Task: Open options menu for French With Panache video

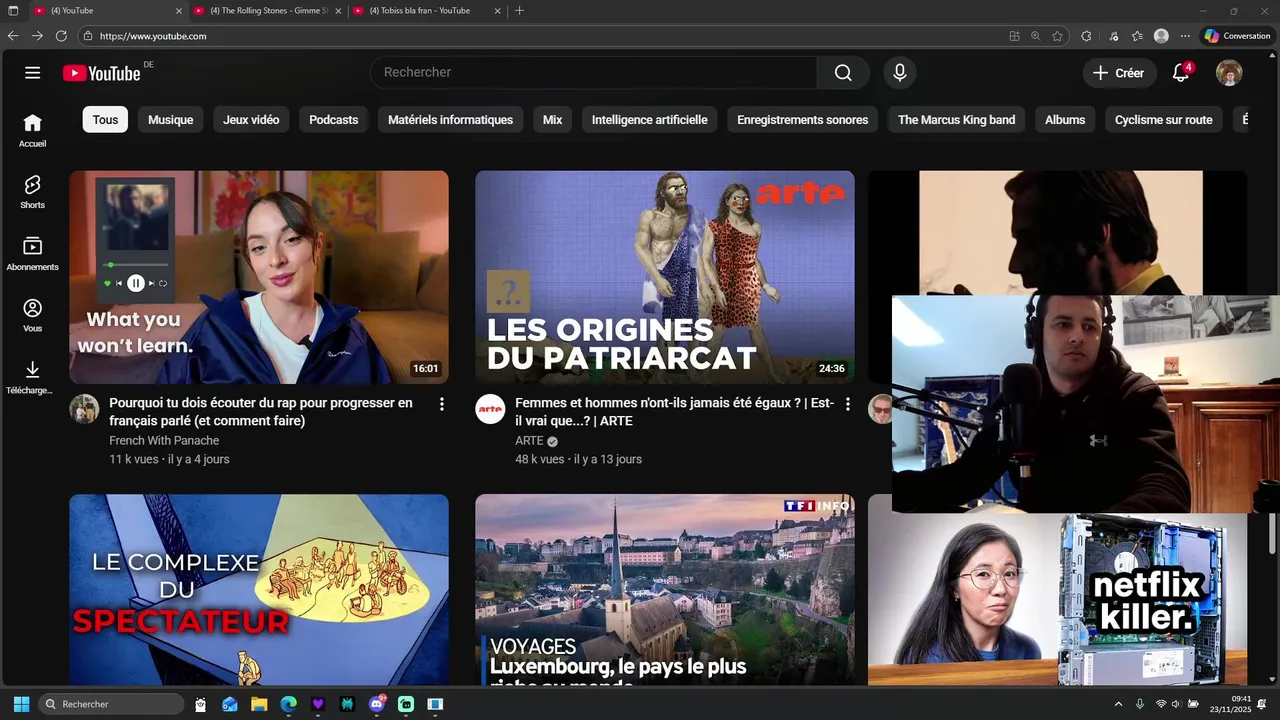Action: pos(441,404)
